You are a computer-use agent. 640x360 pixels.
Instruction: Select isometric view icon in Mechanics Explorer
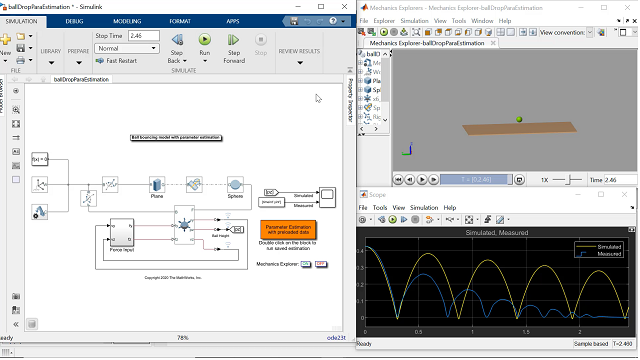488,32
